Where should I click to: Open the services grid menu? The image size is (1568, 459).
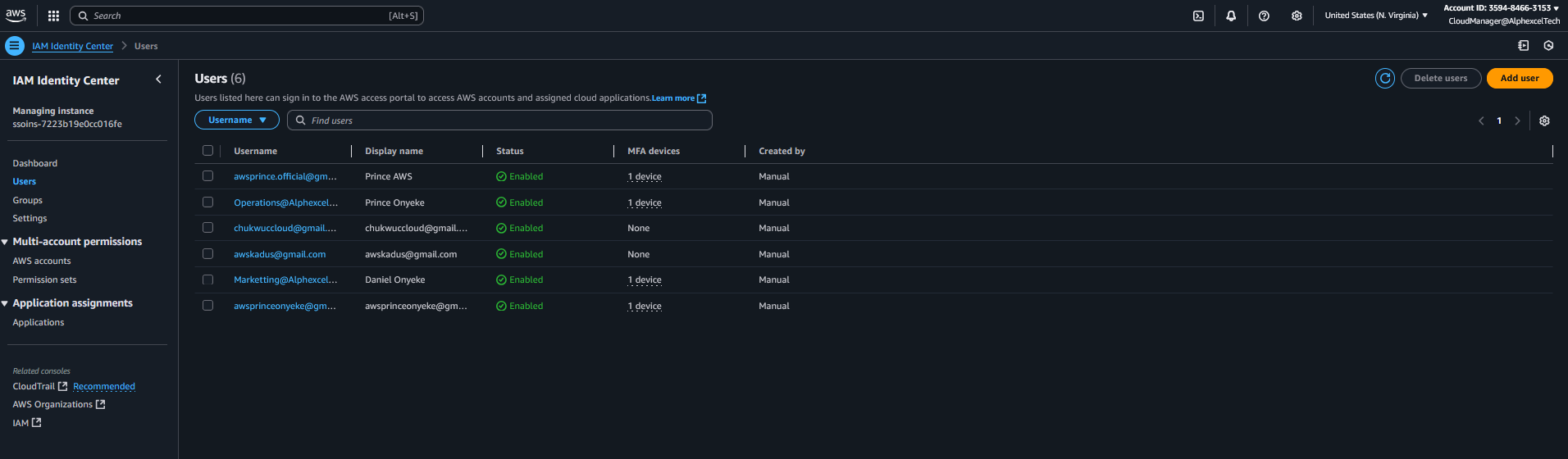tap(53, 16)
